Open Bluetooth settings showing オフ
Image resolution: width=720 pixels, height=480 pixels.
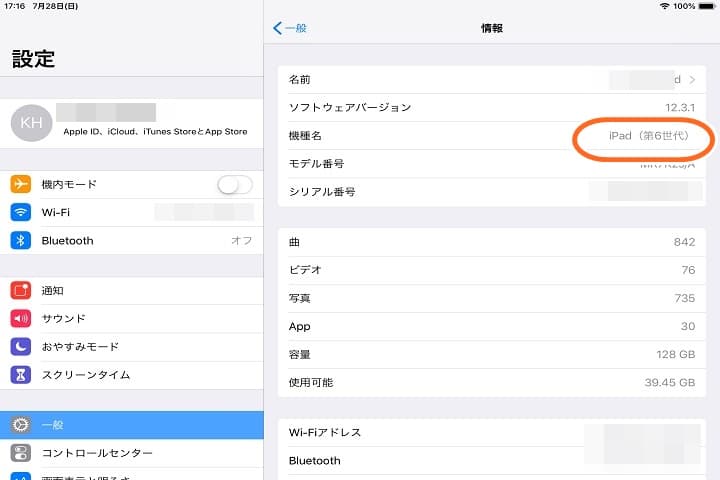(132, 240)
